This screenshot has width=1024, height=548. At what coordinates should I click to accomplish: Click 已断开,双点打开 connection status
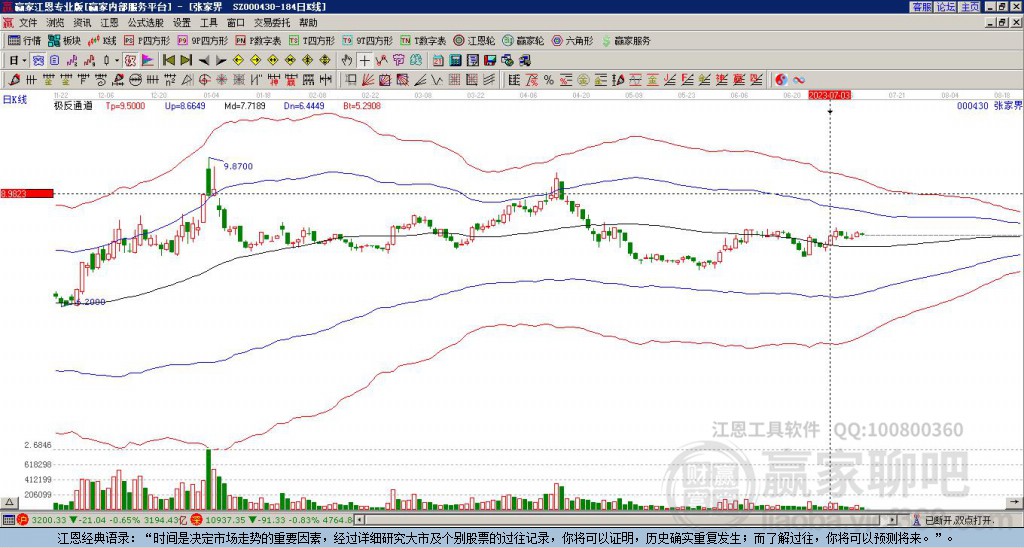pyautogui.click(x=952, y=521)
